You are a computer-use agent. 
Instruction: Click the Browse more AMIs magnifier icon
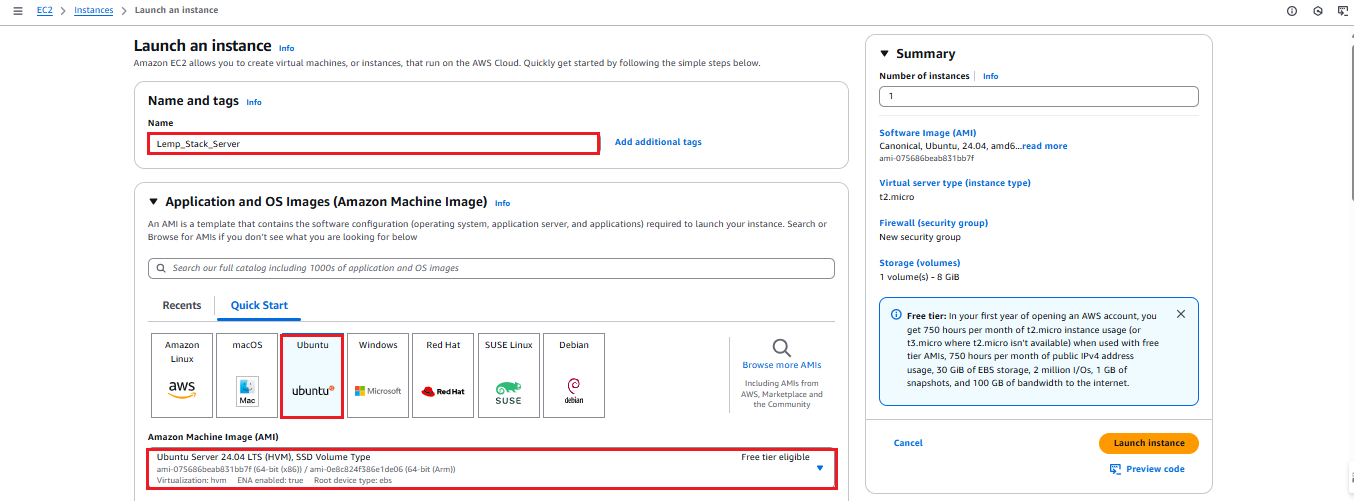(x=782, y=347)
